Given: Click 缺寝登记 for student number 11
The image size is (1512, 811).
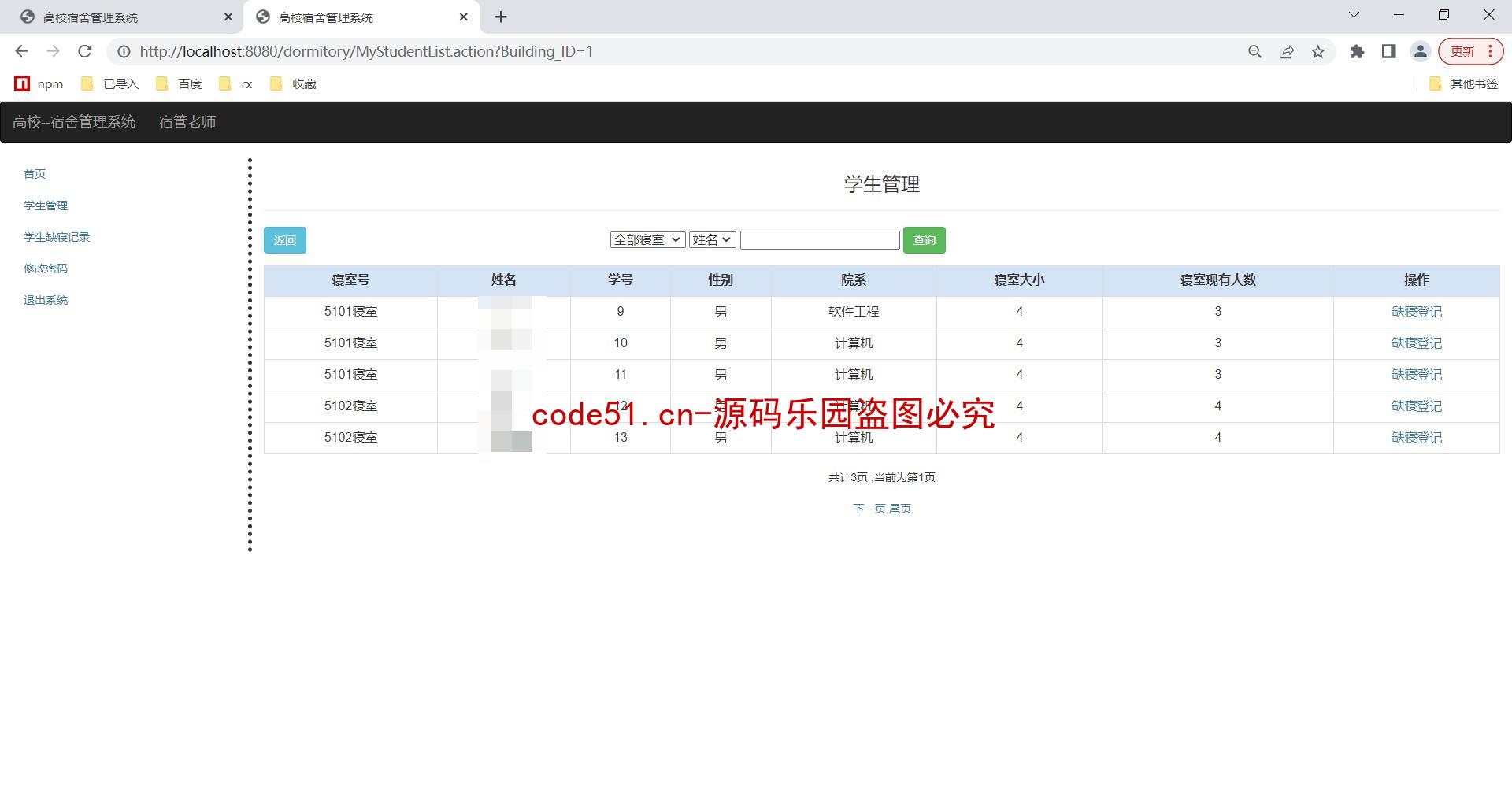Looking at the screenshot, I should pos(1417,375).
